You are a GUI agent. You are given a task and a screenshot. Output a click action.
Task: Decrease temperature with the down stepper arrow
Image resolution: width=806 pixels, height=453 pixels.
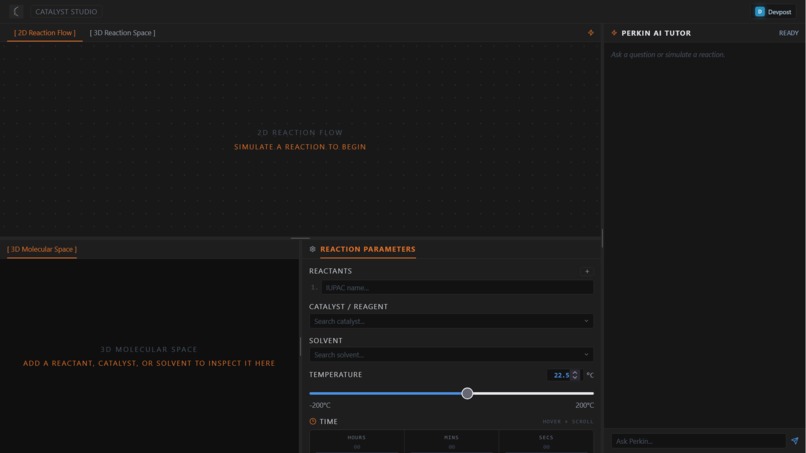pos(575,378)
